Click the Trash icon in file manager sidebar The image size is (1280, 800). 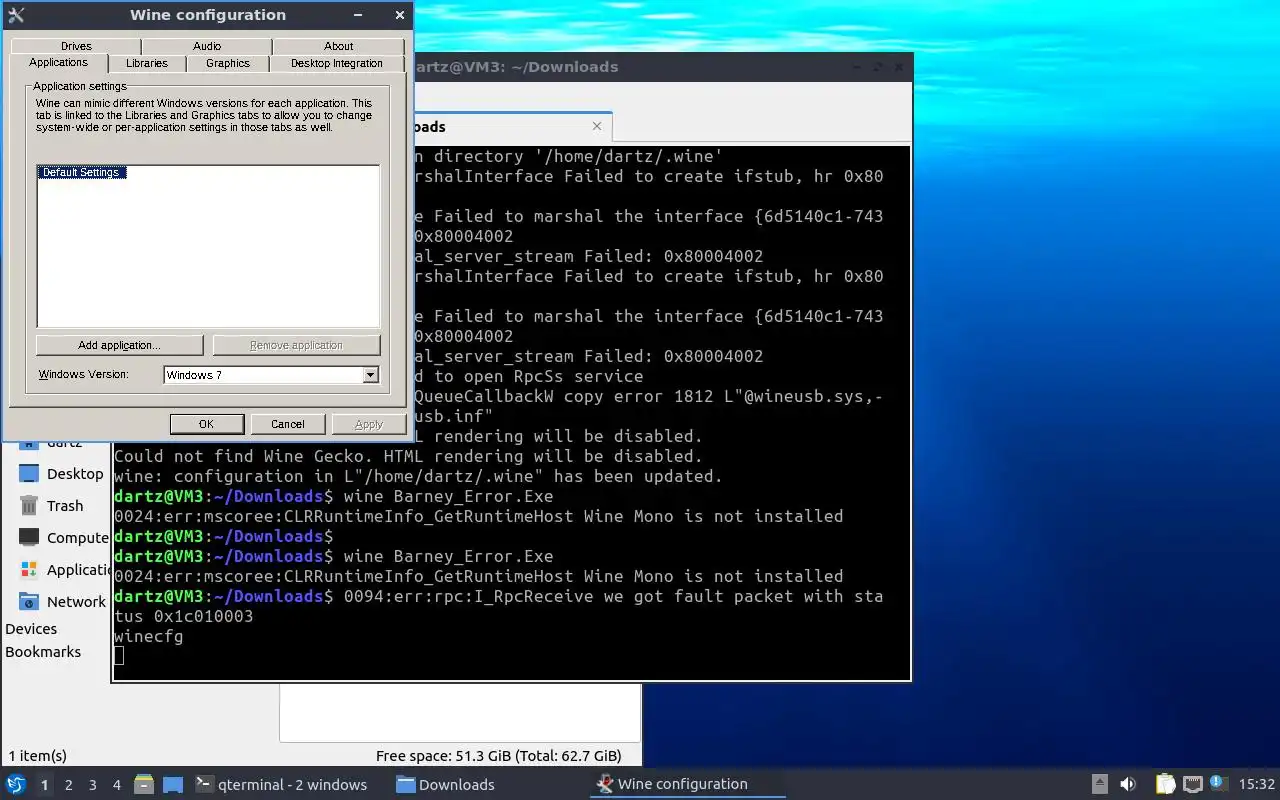[29, 506]
